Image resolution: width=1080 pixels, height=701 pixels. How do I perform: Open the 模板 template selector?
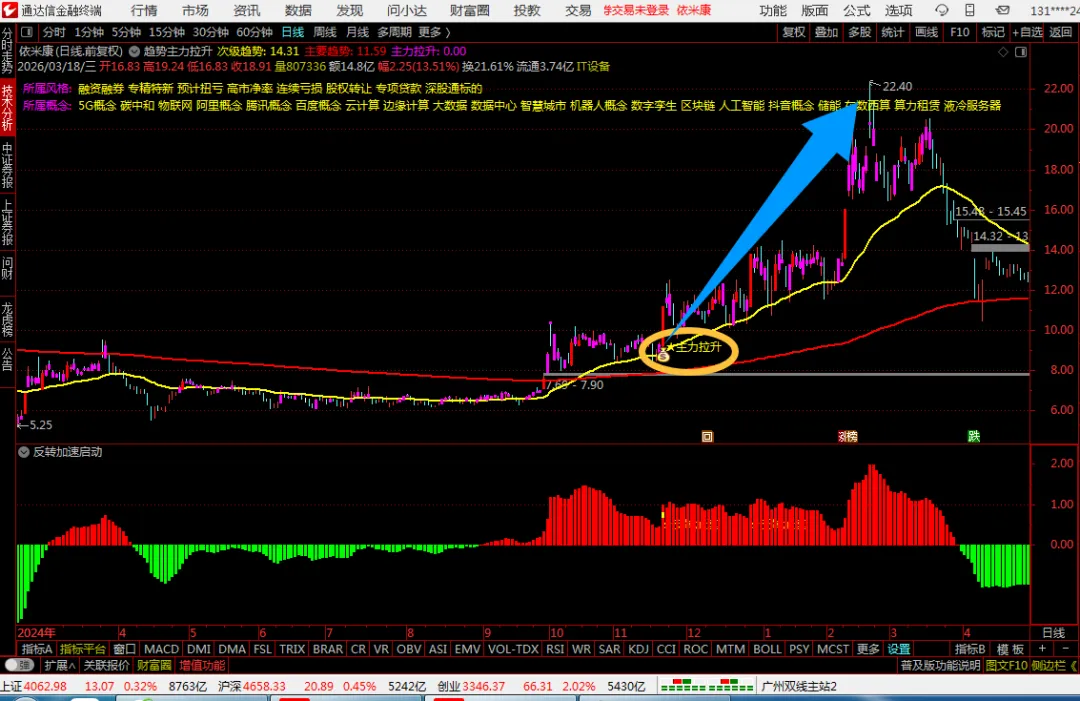pos(1010,649)
